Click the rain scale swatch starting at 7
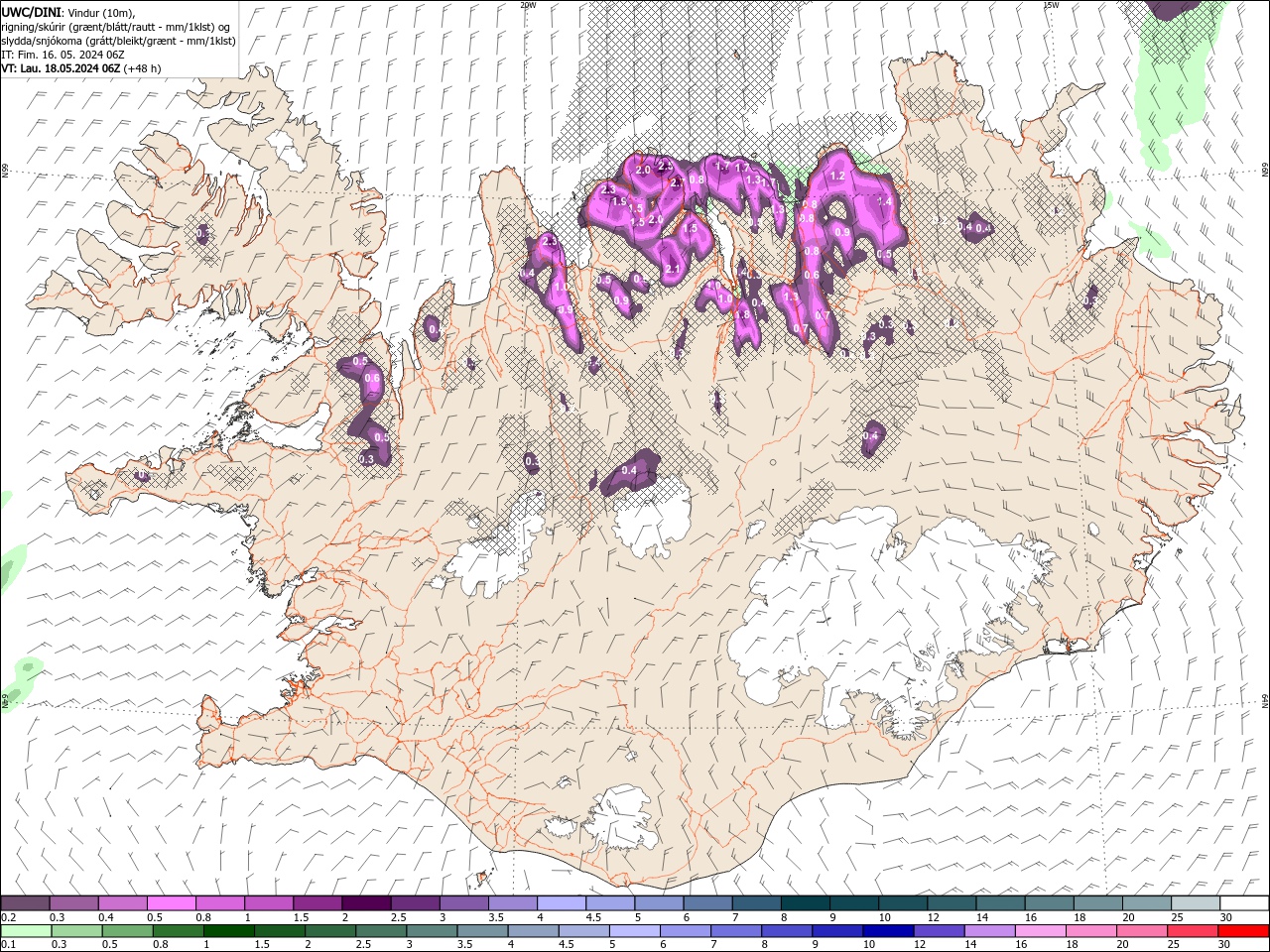The width and height of the screenshot is (1270, 952). click(735, 931)
